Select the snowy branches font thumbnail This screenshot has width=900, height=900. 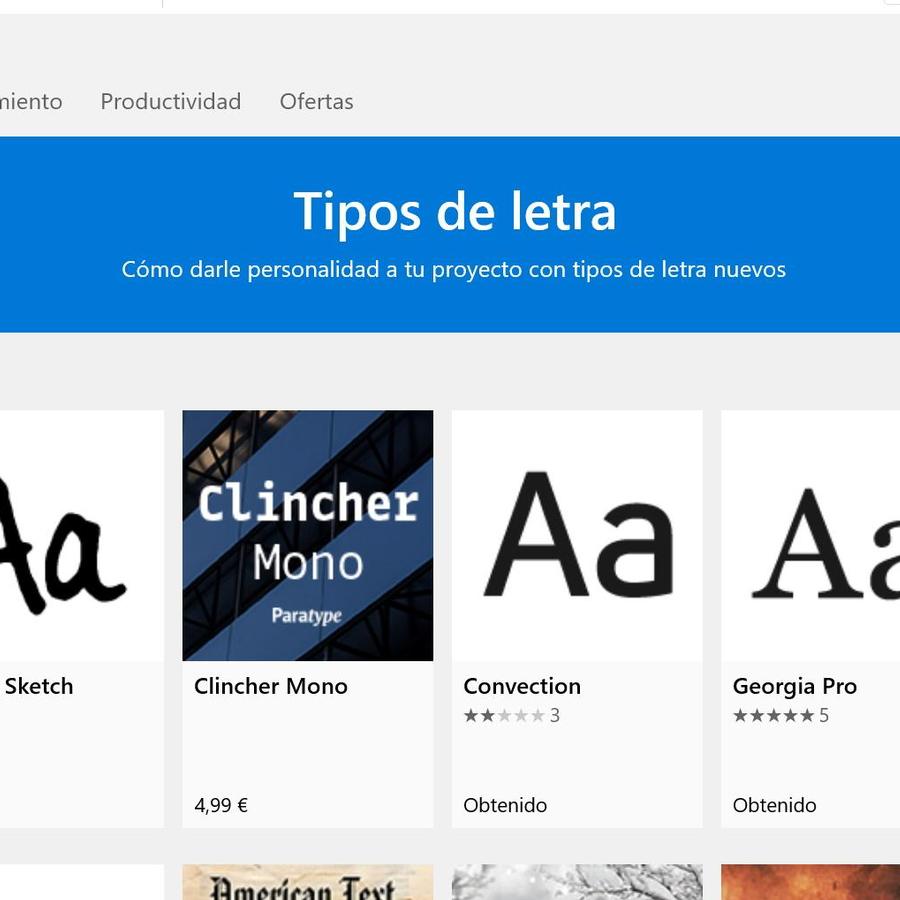[577, 883]
